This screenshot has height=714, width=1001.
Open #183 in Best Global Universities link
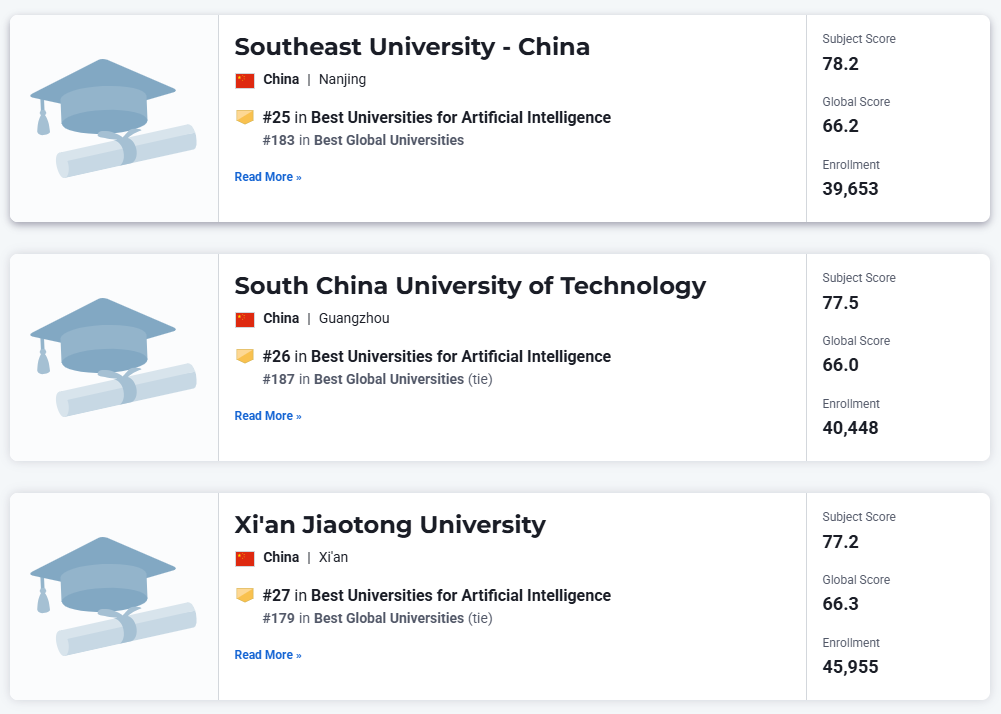tap(363, 141)
